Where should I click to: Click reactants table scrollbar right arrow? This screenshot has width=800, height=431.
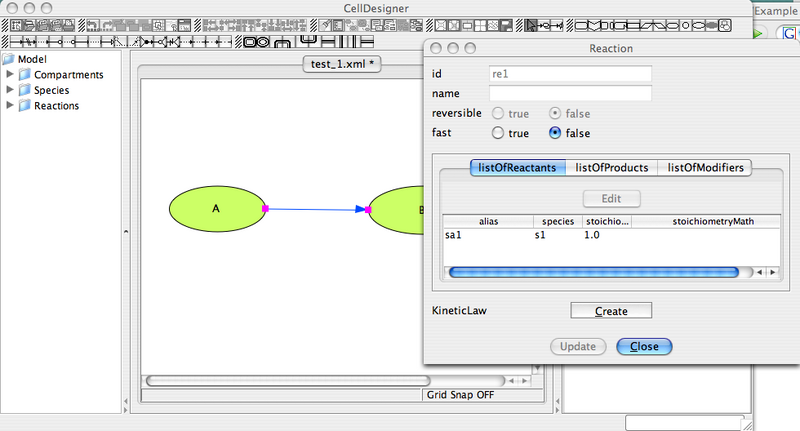[772, 272]
